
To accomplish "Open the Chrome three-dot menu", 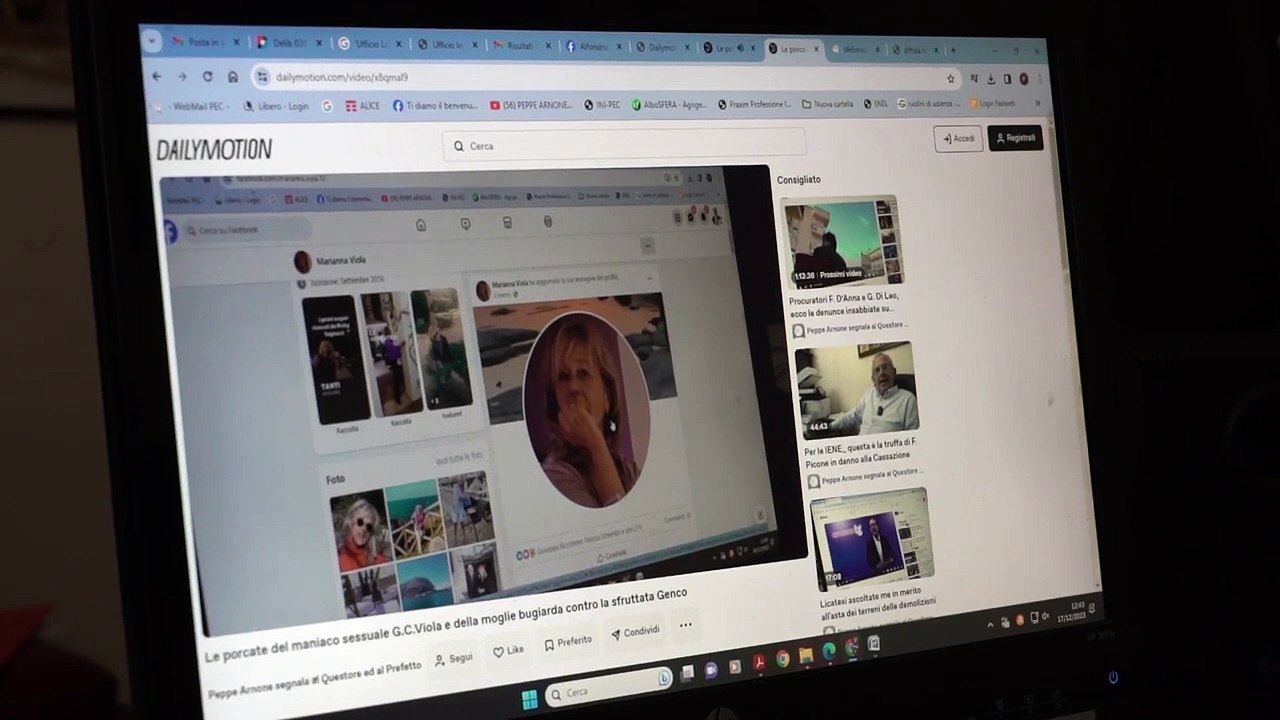I will [x=1040, y=79].
